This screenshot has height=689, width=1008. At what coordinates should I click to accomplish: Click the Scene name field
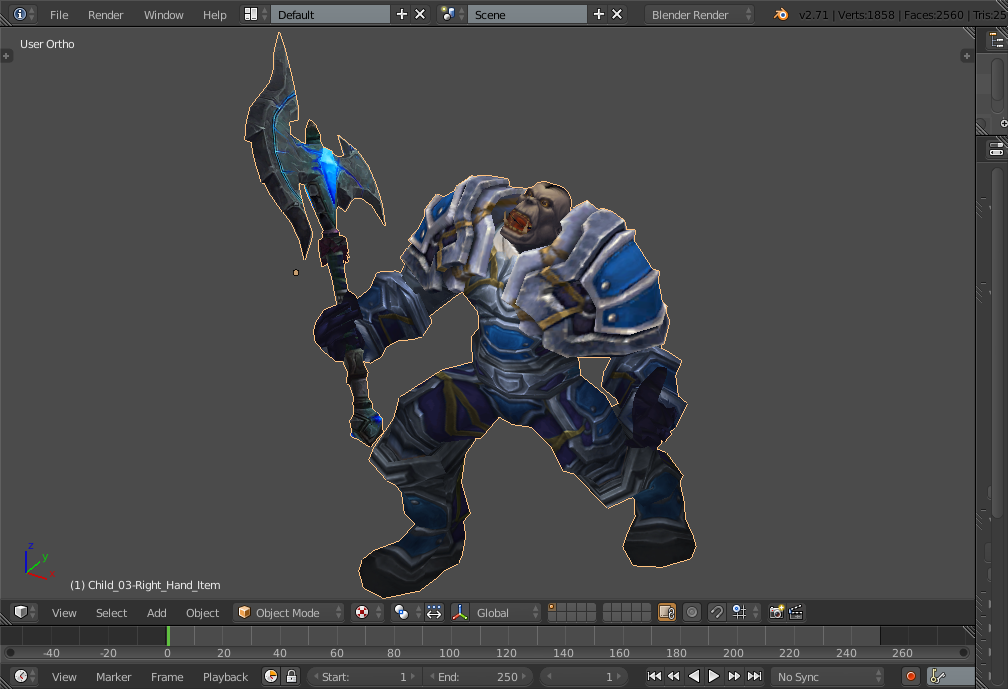pos(527,14)
